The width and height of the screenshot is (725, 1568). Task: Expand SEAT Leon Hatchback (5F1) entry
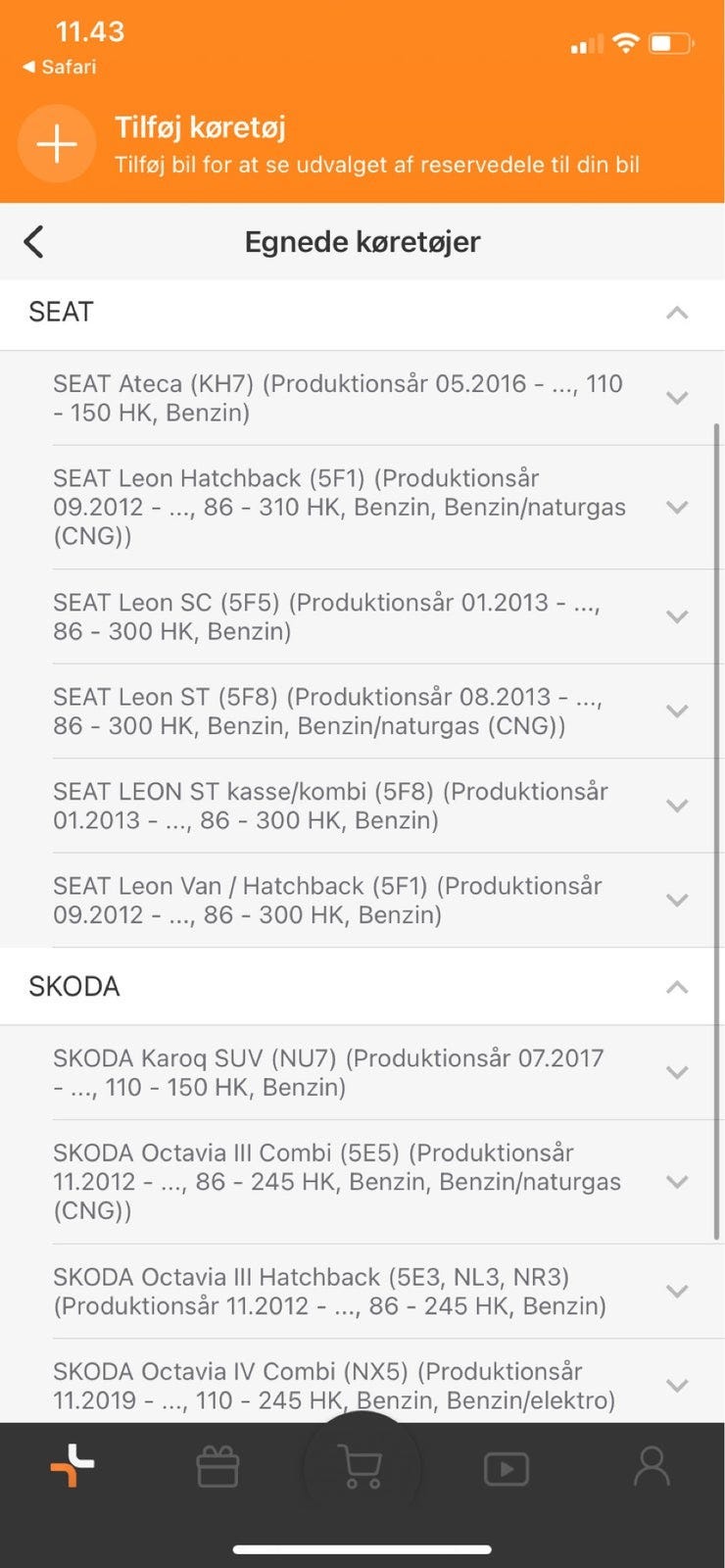click(676, 508)
